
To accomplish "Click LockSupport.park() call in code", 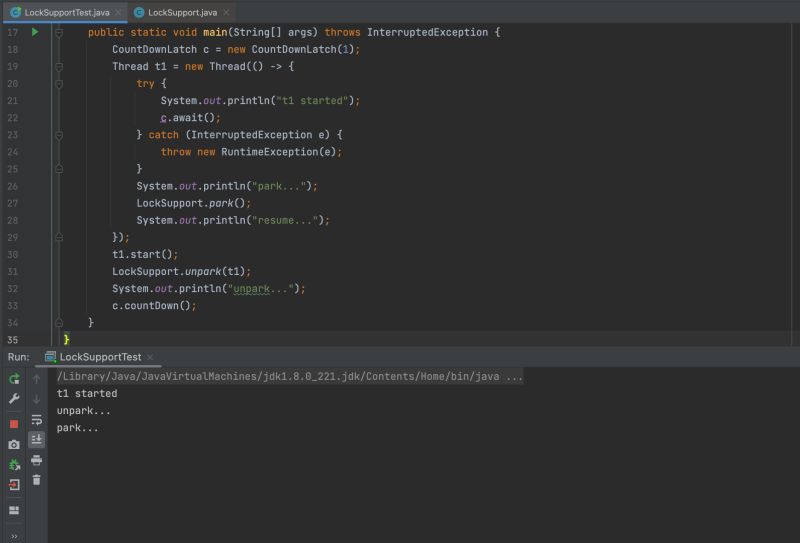I will click(x=193, y=203).
